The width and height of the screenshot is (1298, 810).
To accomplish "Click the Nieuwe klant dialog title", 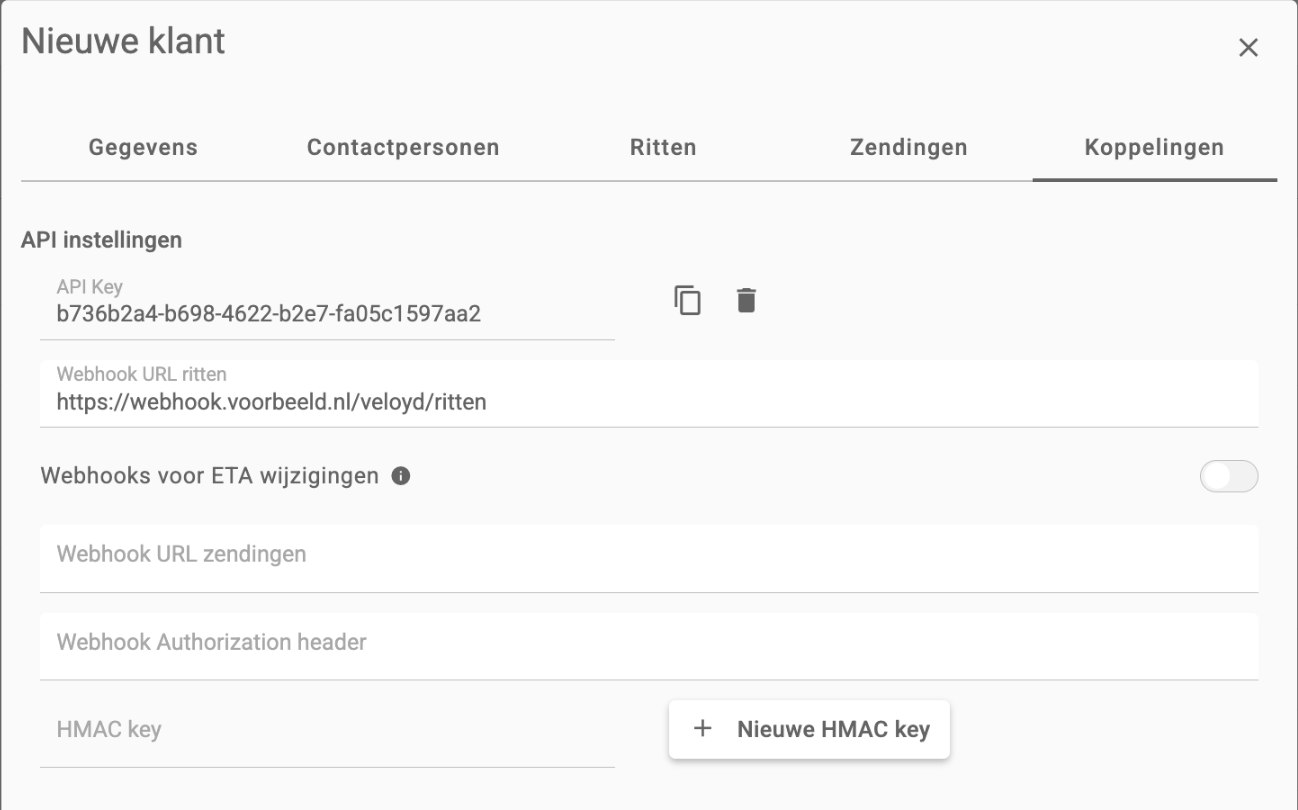I will pyautogui.click(x=123, y=41).
